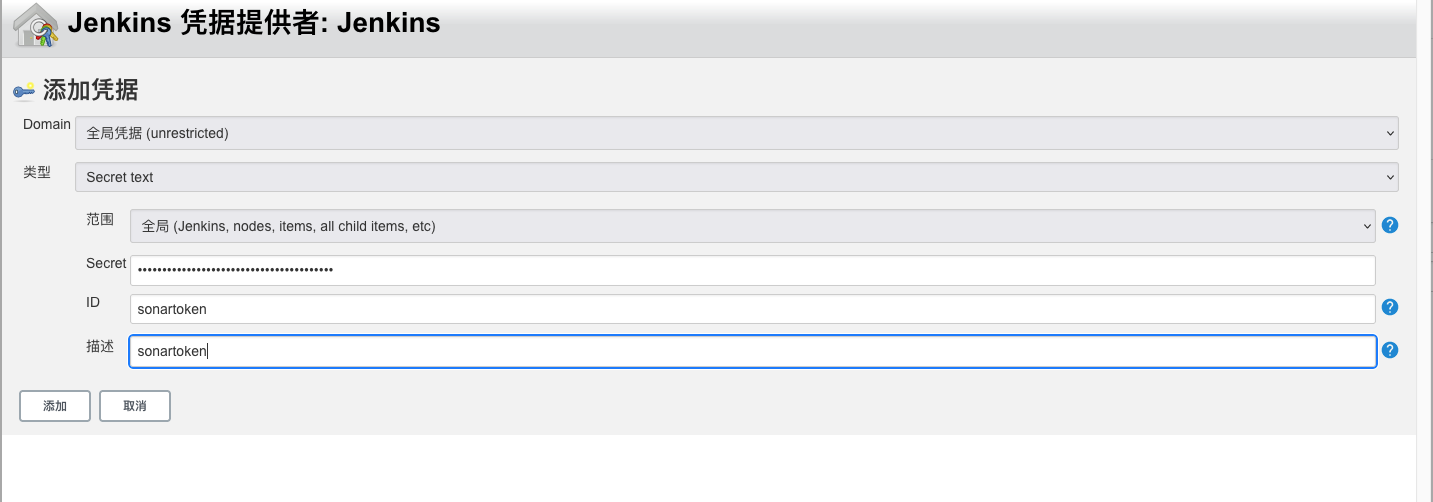Click the key icon beside 添加凭据

[x=24, y=91]
